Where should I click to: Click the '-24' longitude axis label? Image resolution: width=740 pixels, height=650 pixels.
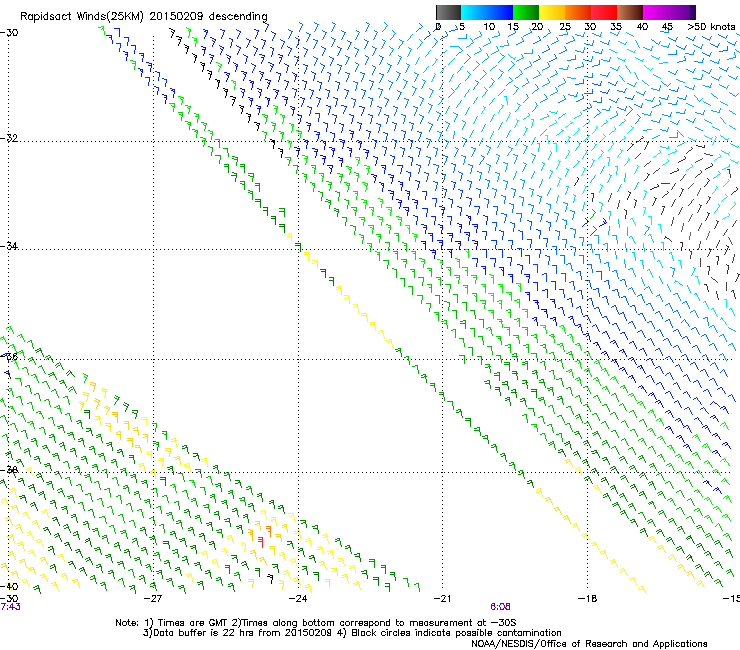[x=298, y=599]
